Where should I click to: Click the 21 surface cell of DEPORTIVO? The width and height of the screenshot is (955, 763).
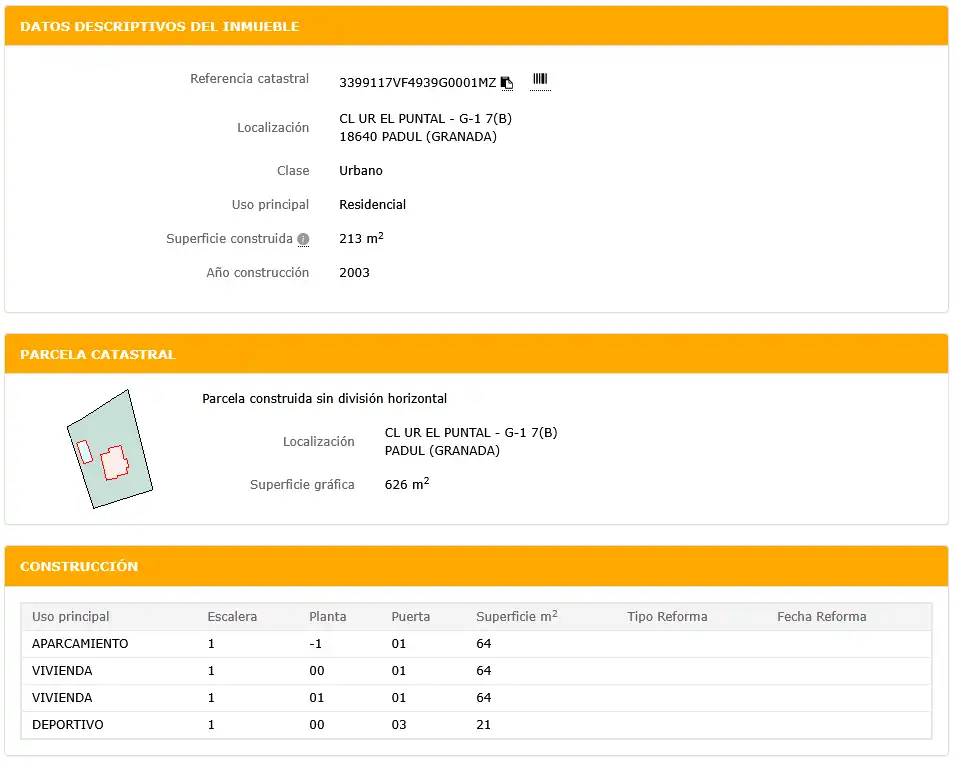tap(484, 725)
